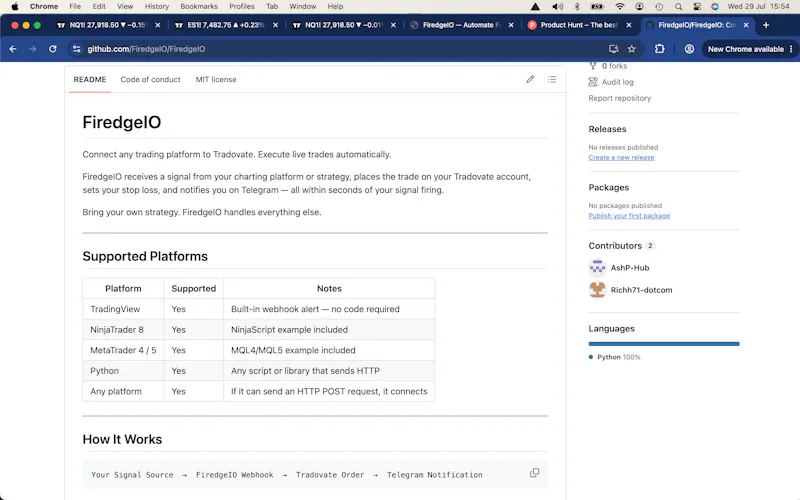The image size is (800, 500).
Task: Click the Bluetooth menu bar icon
Action: [x=578, y=7]
